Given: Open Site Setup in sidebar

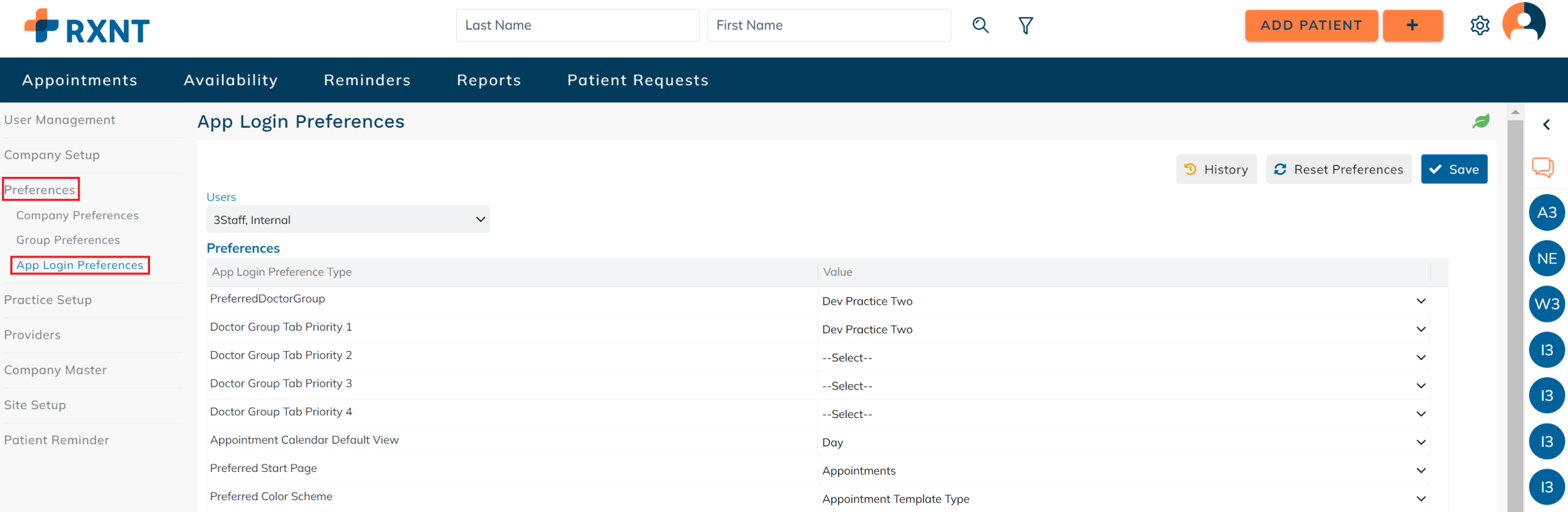Looking at the screenshot, I should [x=35, y=405].
